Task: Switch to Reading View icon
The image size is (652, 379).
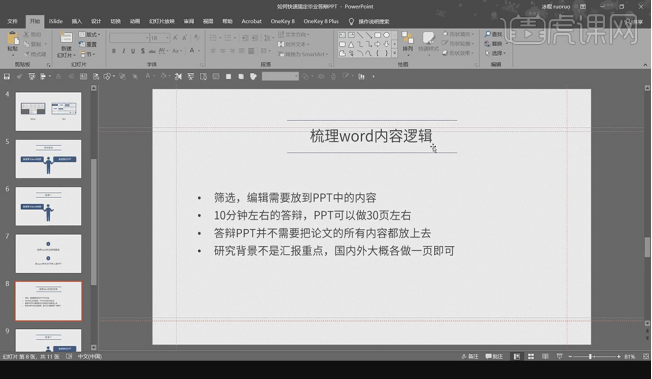Action: 545,357
